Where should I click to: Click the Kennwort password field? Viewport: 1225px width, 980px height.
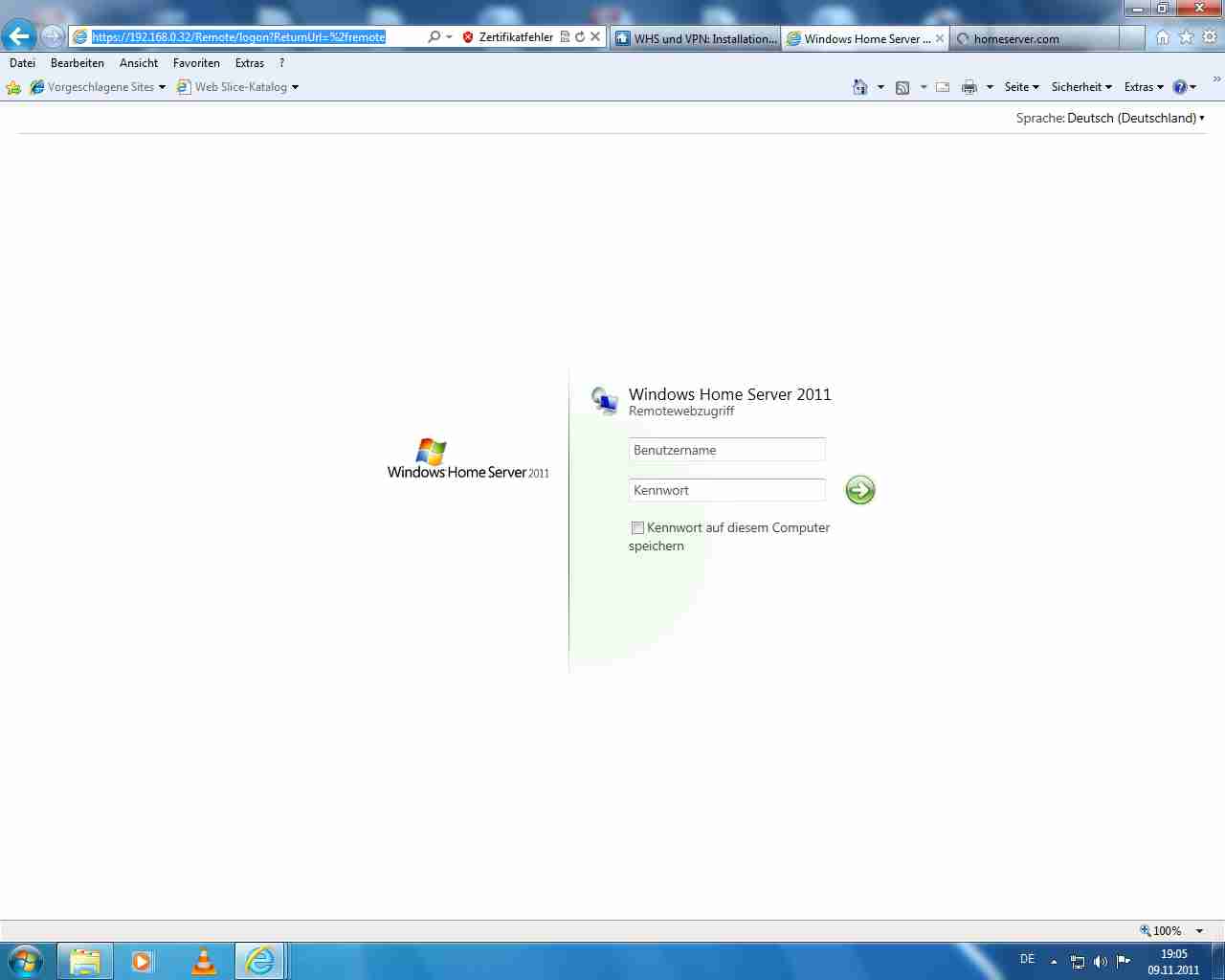point(727,490)
